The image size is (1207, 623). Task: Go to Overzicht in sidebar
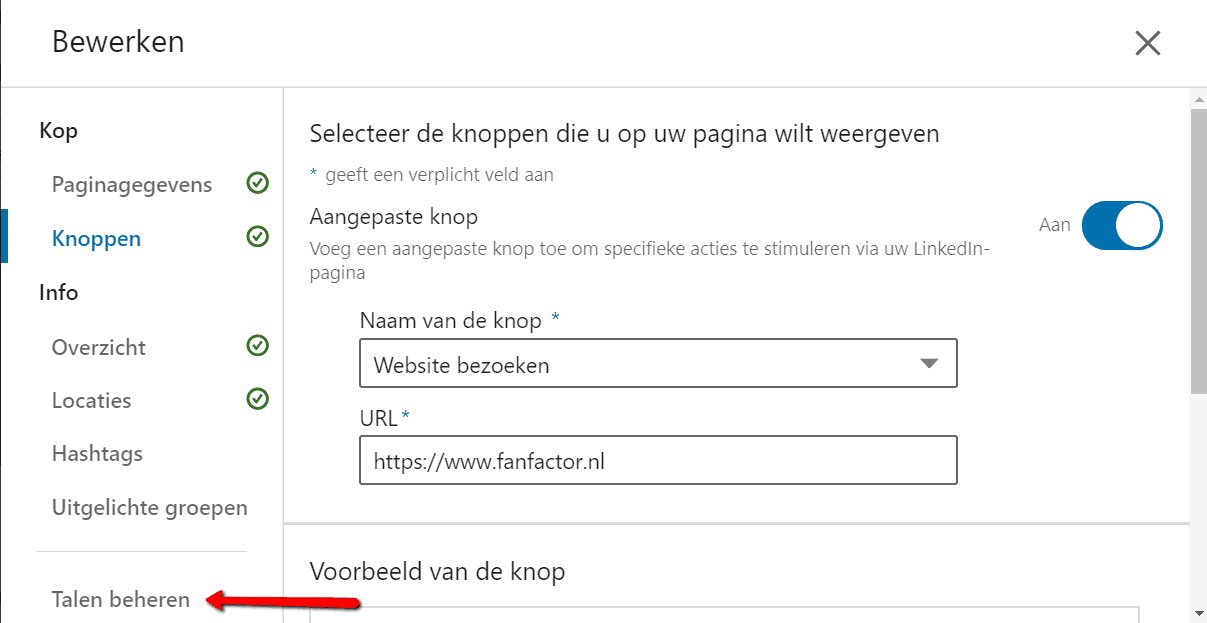click(x=99, y=347)
